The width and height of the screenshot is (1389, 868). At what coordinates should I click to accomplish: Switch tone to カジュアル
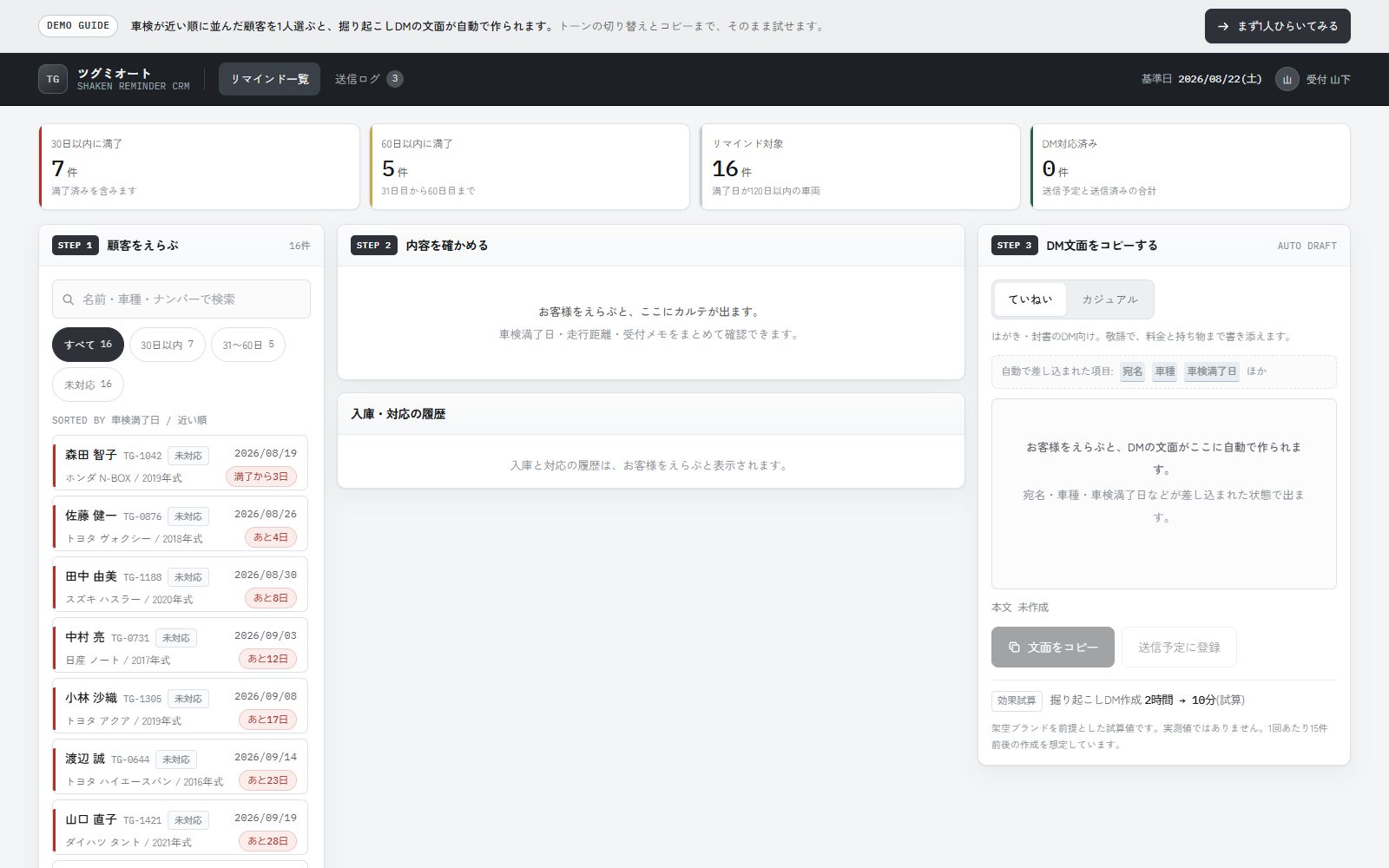(1109, 299)
